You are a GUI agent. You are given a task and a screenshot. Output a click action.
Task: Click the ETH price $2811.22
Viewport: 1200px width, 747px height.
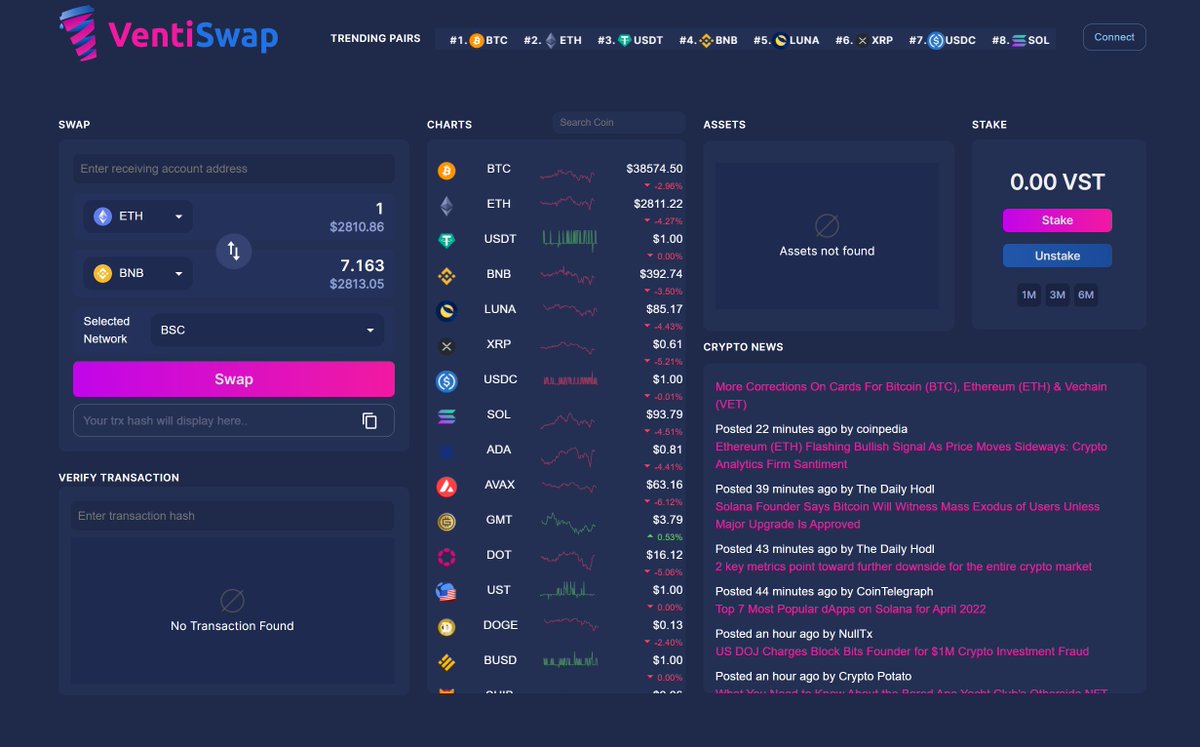point(658,204)
